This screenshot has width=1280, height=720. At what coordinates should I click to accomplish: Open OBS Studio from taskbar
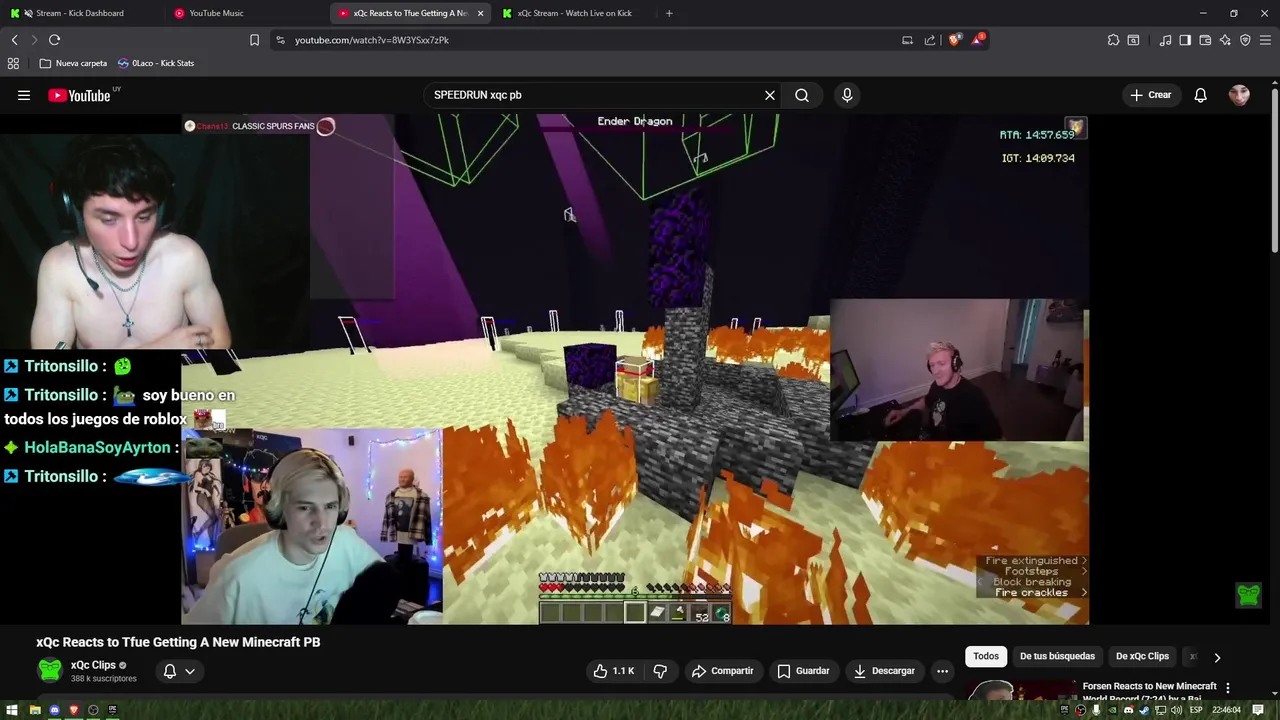tap(93, 710)
